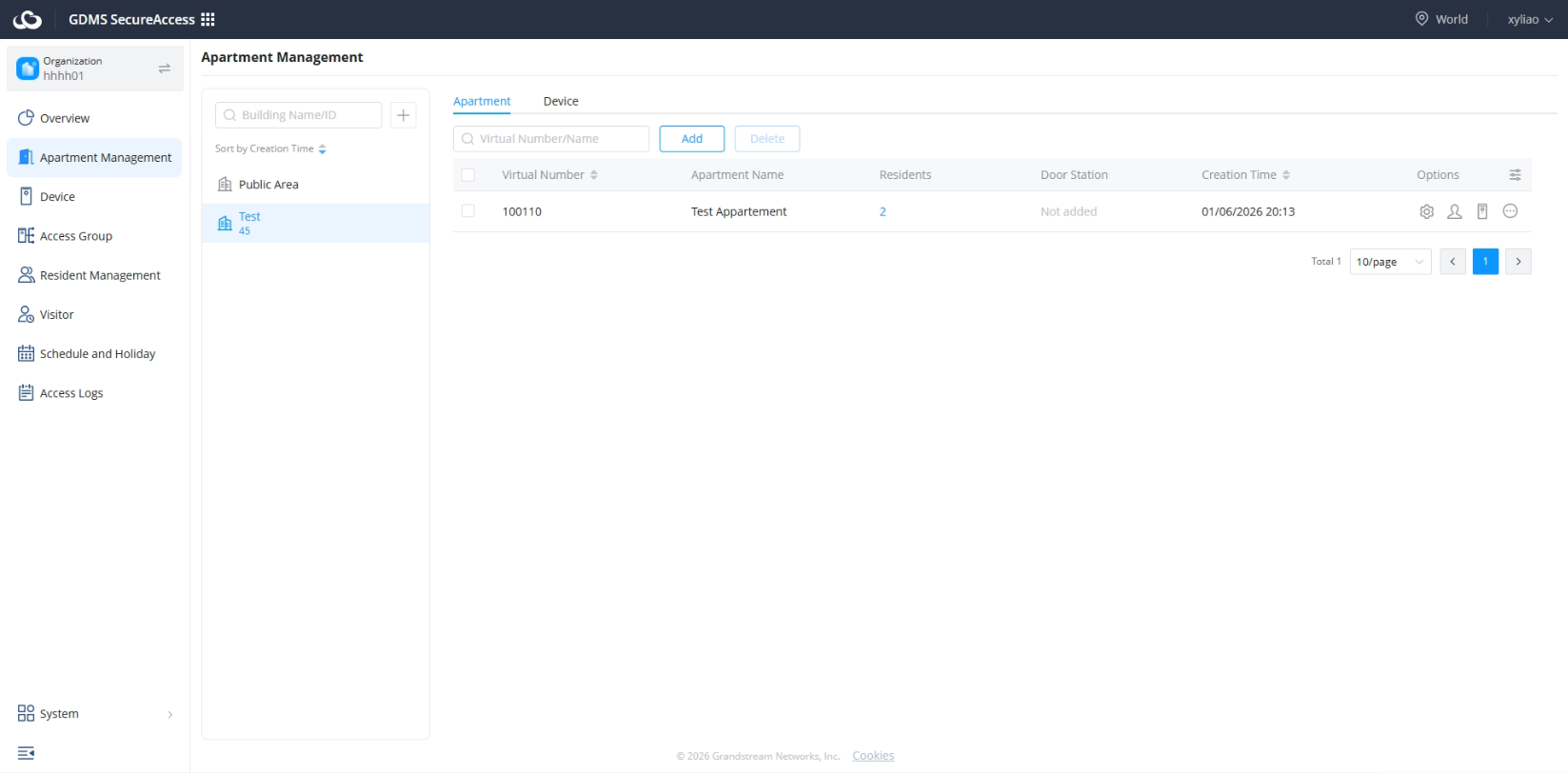Go to next page arrow
Viewport: 1568px width, 773px height.
[1518, 262]
